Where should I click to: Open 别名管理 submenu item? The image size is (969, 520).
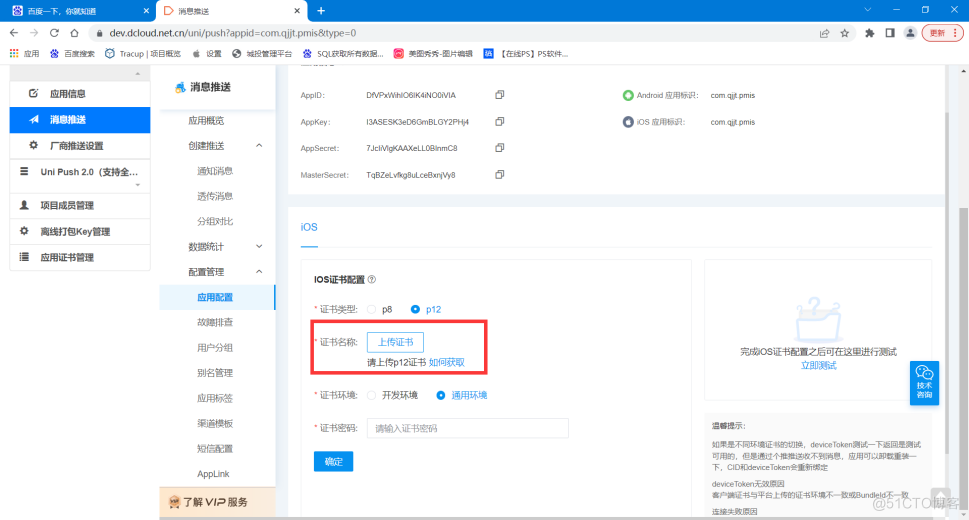point(215,373)
